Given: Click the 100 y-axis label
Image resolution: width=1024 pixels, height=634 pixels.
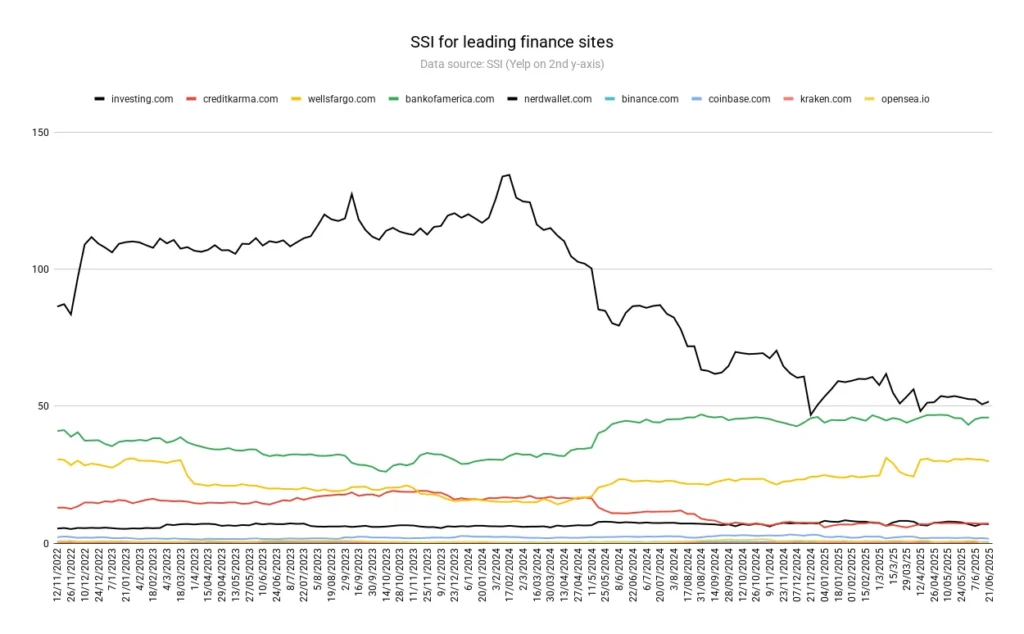Looking at the screenshot, I should click(40, 269).
